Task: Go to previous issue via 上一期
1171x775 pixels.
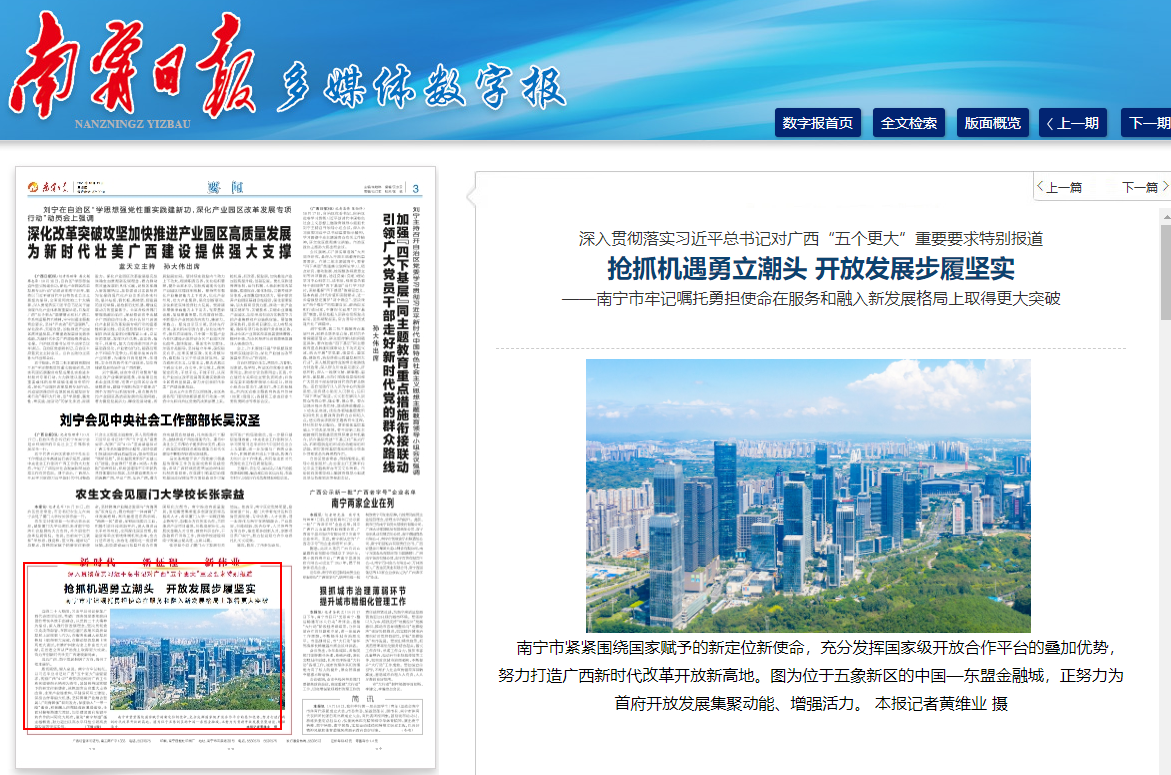Action: pos(1073,123)
